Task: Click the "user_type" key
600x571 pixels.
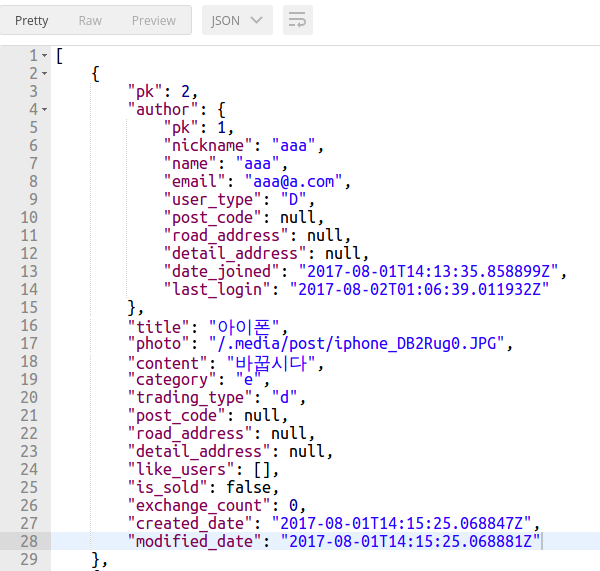Action: point(213,199)
